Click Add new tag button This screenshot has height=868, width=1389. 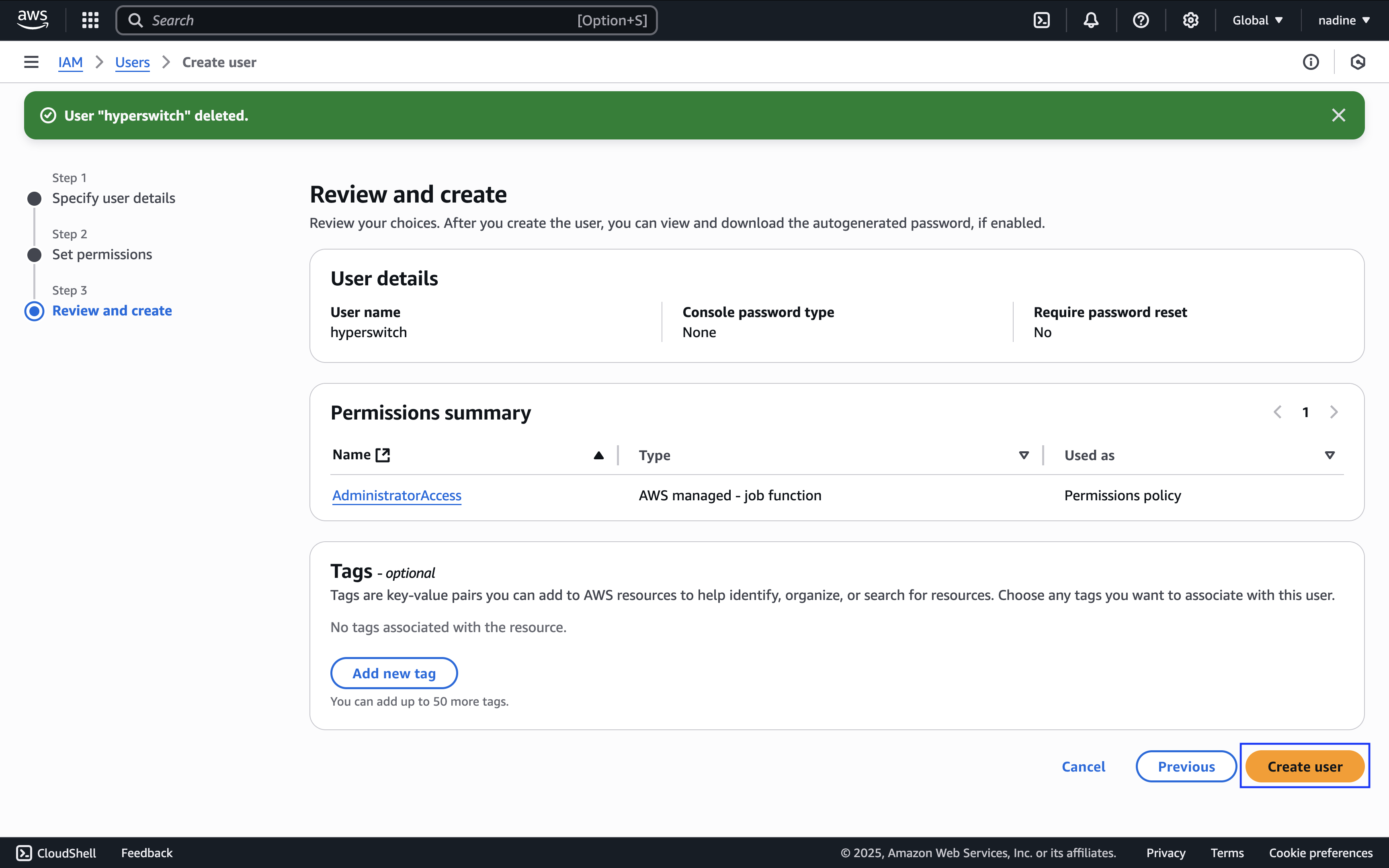coord(394,673)
